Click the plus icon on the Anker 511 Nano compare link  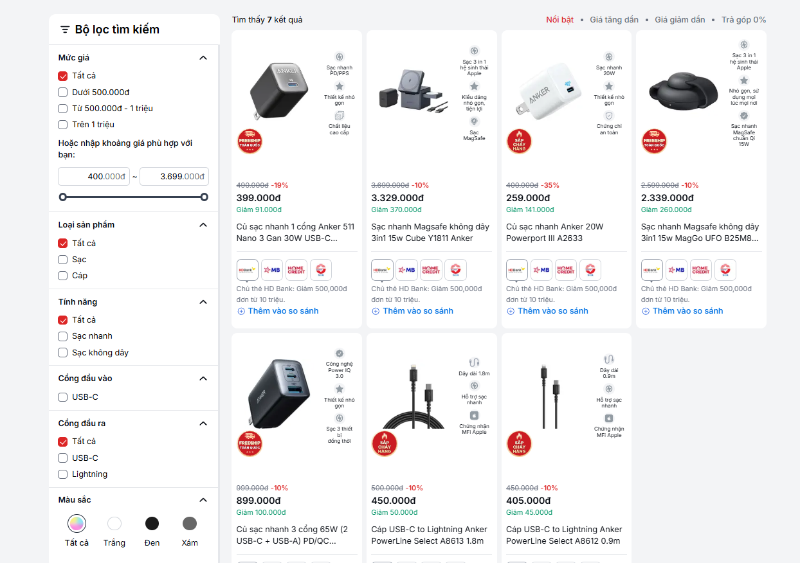241,311
